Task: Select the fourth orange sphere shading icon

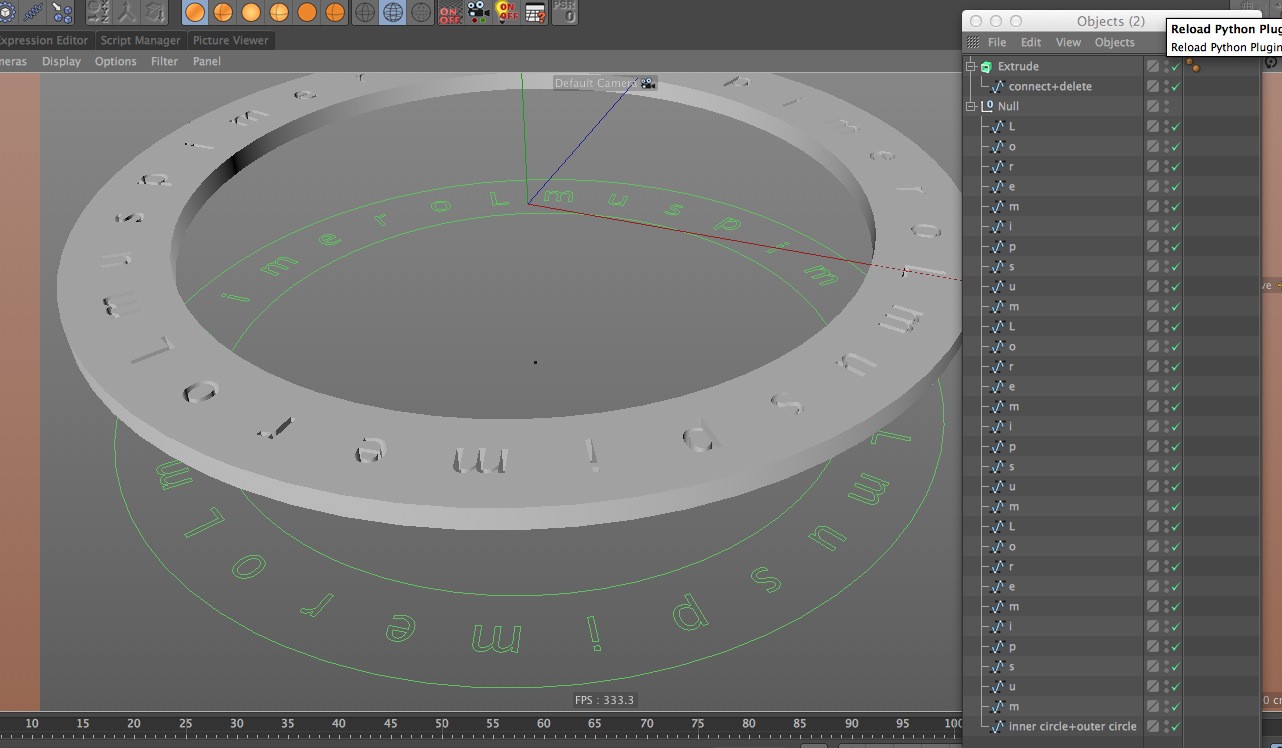Action: point(279,12)
